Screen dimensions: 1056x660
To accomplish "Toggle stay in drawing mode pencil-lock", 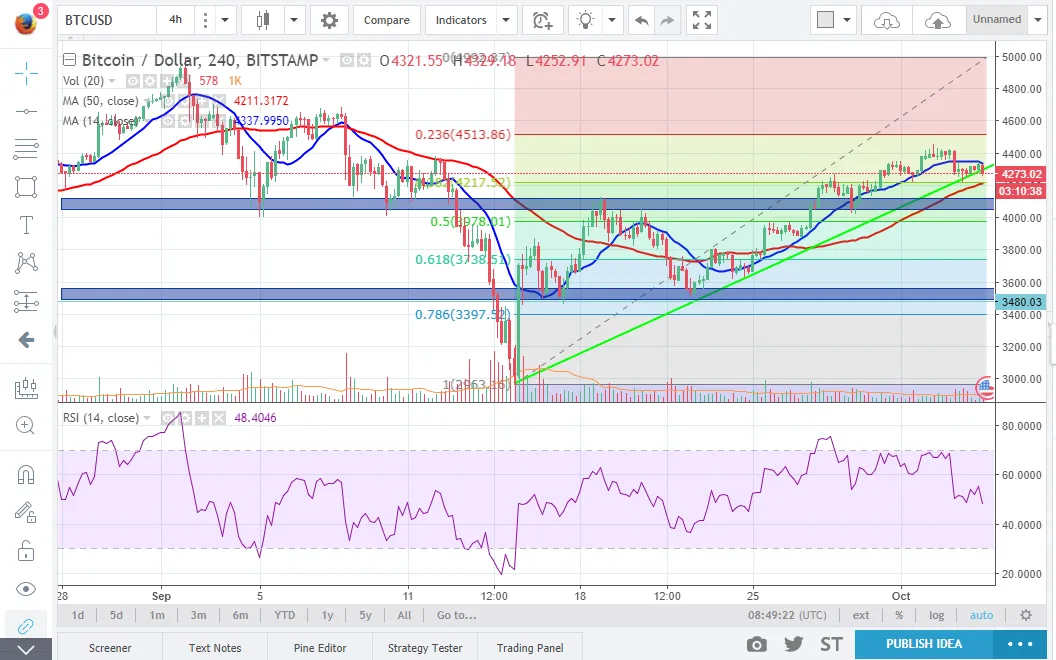I will pos(26,513).
